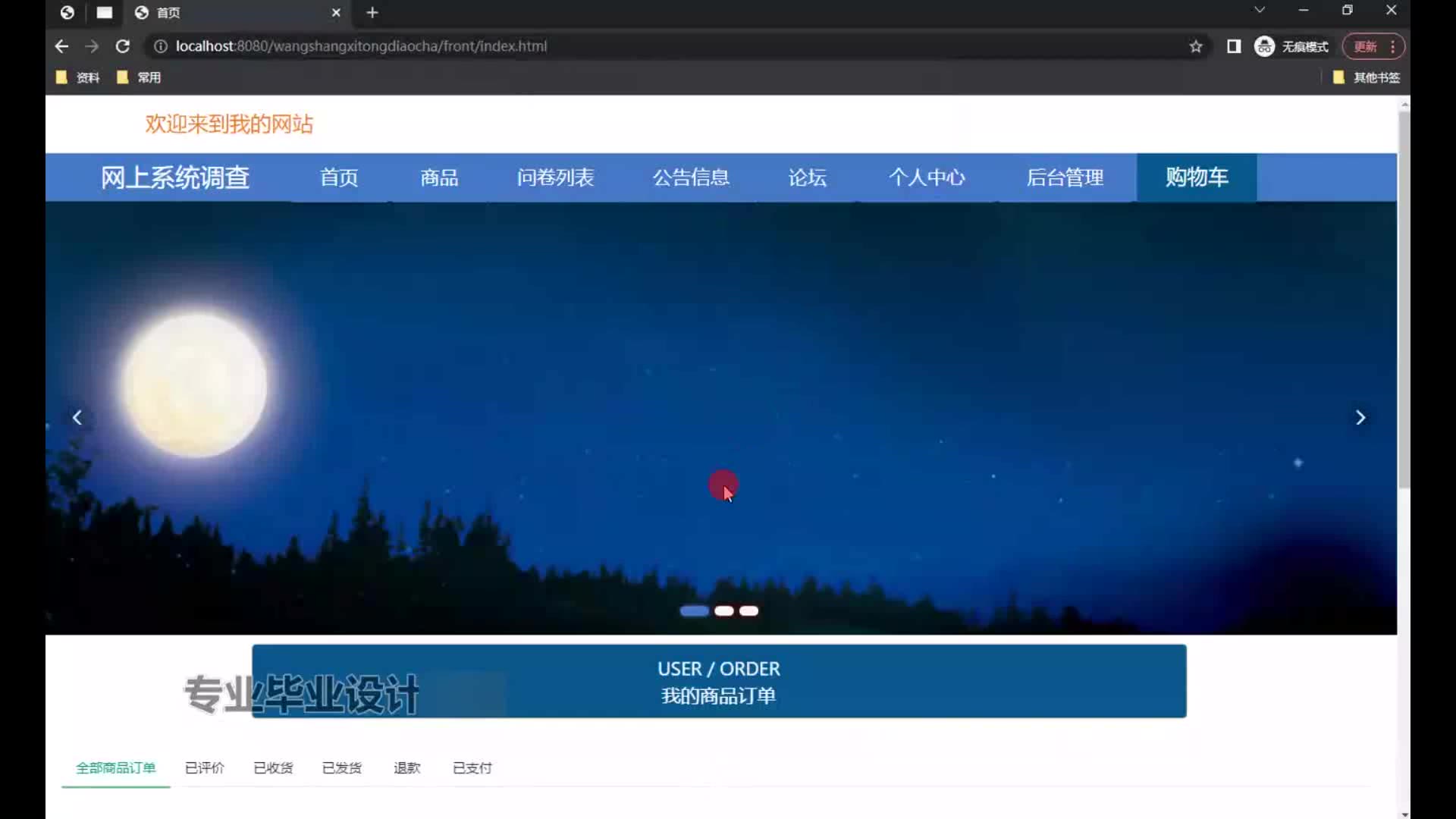
Task: Select the second carousel indicator dot
Action: [x=724, y=611]
